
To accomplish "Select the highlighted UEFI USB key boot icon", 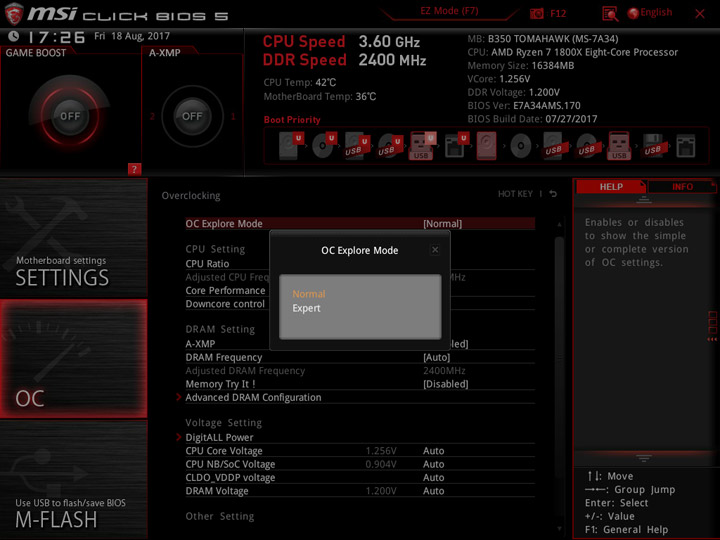I will pos(422,146).
